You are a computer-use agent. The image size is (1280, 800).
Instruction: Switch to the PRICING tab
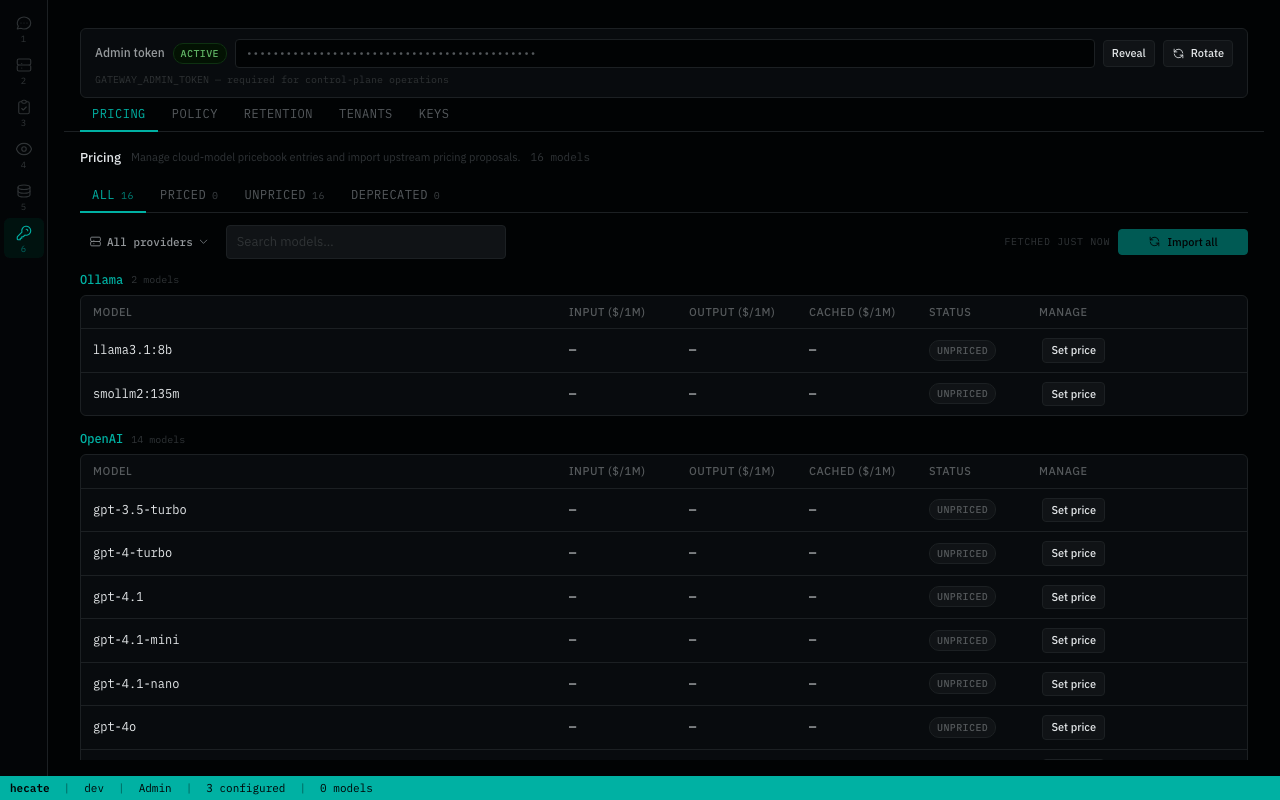(119, 114)
